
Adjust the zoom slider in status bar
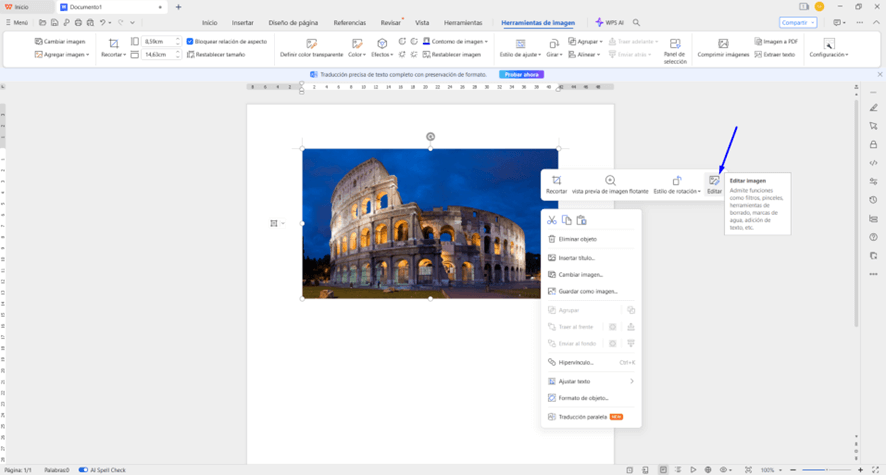pyautogui.click(x=826, y=469)
